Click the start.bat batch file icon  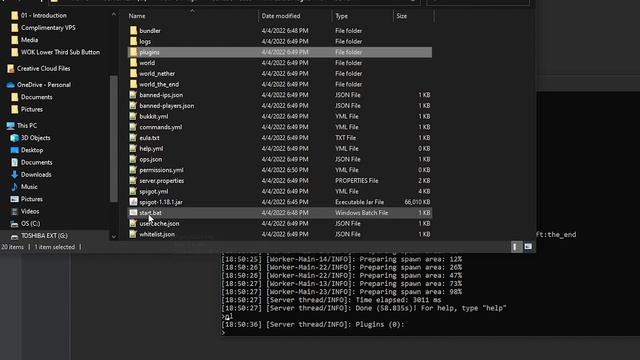[133, 212]
